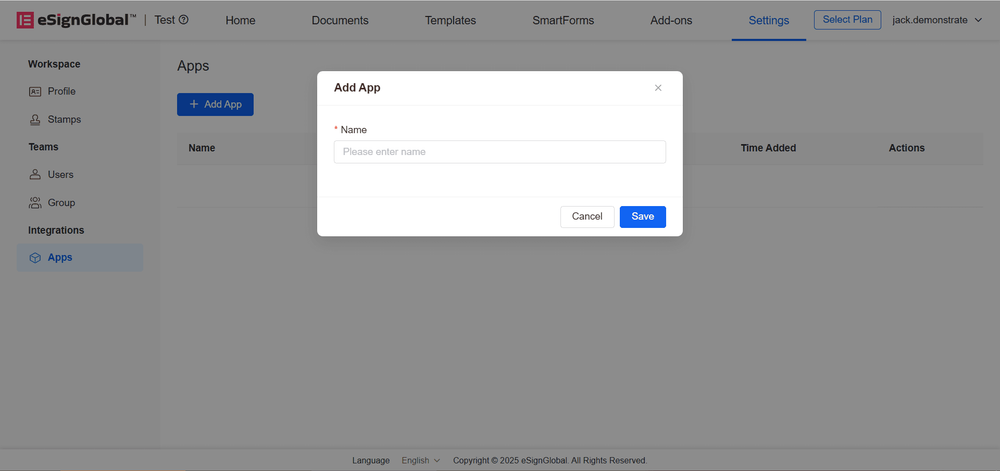Screen dimensions: 1000x471
Task: Click the Profile card icon in sidebar
Action: pyautogui.click(x=35, y=91)
